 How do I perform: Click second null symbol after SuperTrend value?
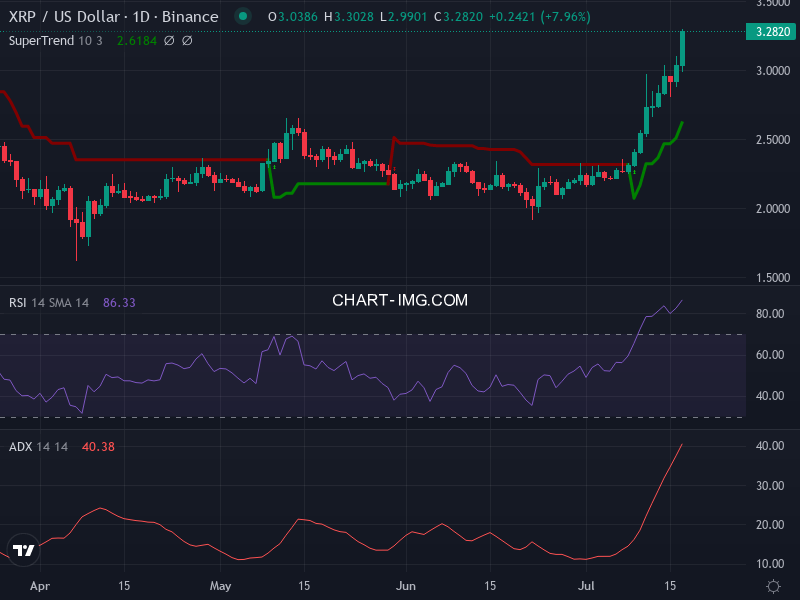(x=187, y=41)
